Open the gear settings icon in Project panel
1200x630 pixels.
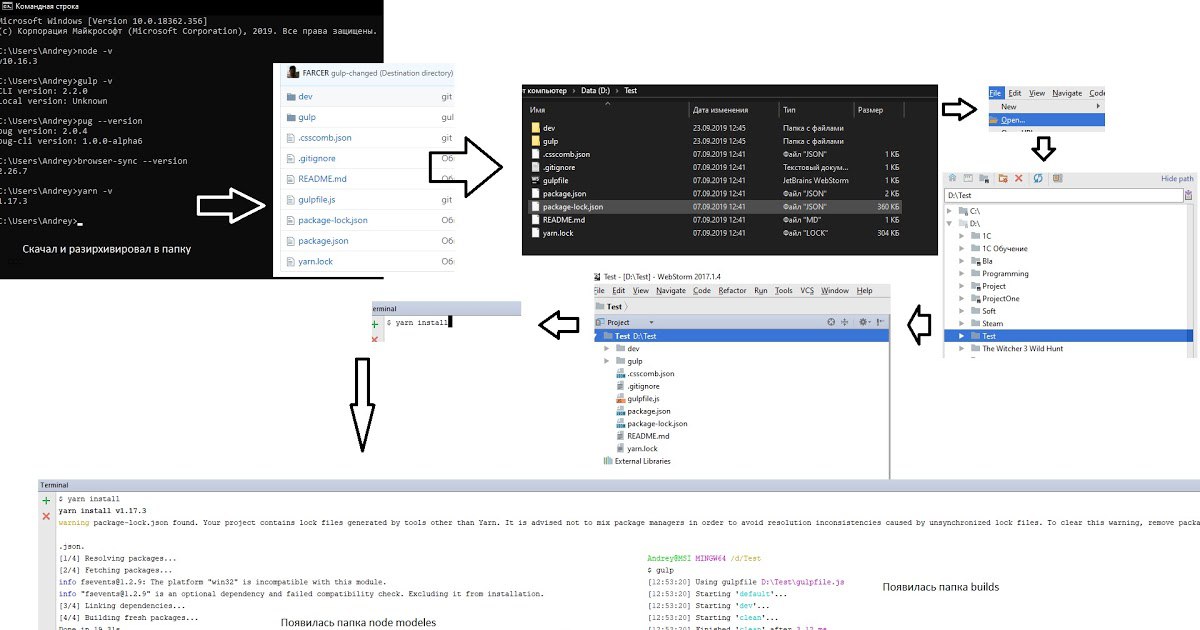point(863,322)
